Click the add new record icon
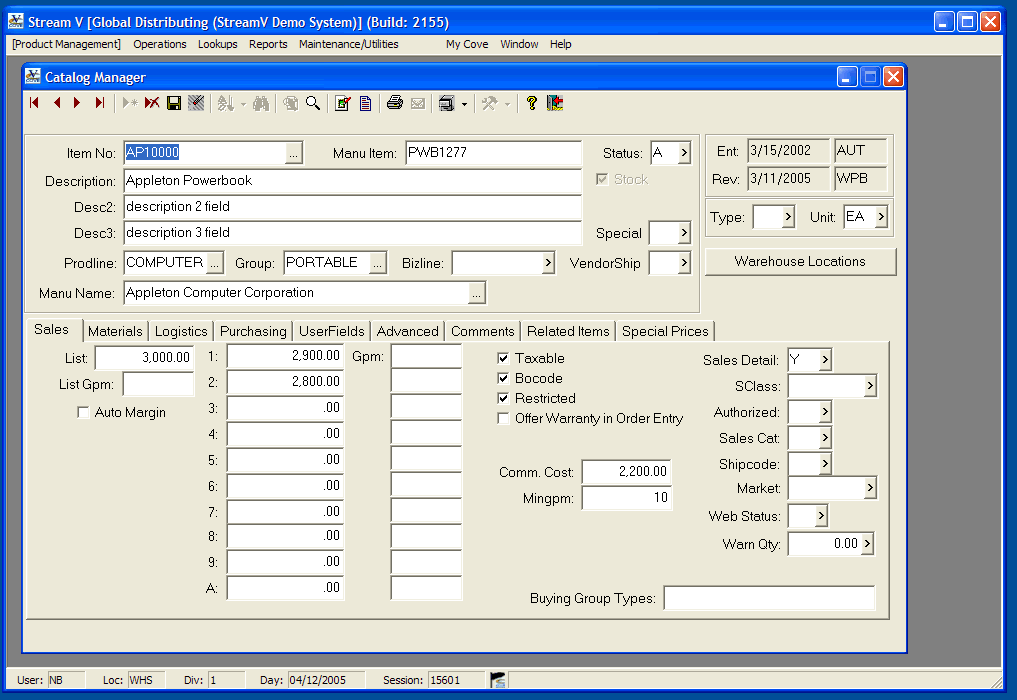The image size is (1017, 700). coord(130,103)
